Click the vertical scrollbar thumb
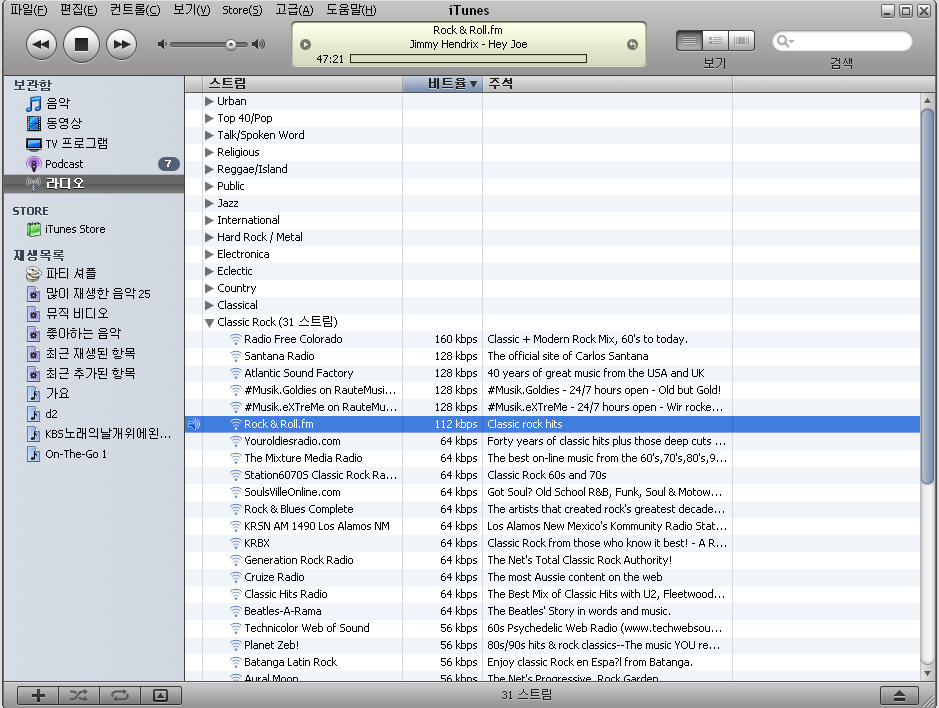939x708 pixels. (x=927, y=296)
